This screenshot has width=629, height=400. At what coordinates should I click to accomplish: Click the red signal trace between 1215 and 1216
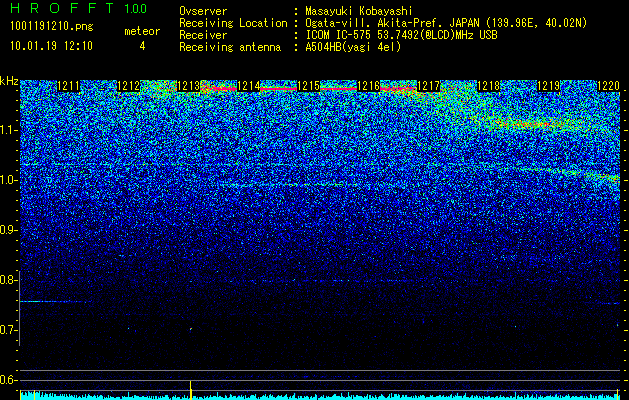coord(338,88)
